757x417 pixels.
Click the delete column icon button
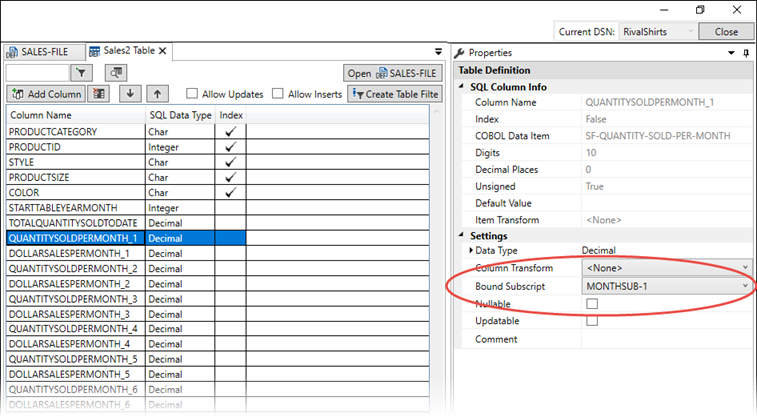pos(100,94)
